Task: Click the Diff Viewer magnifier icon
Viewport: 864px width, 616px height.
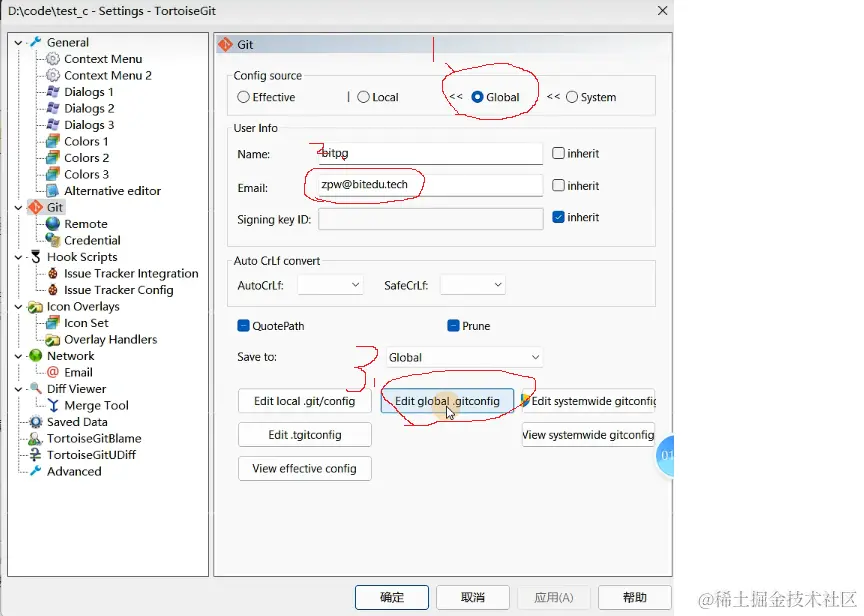Action: [x=36, y=389]
